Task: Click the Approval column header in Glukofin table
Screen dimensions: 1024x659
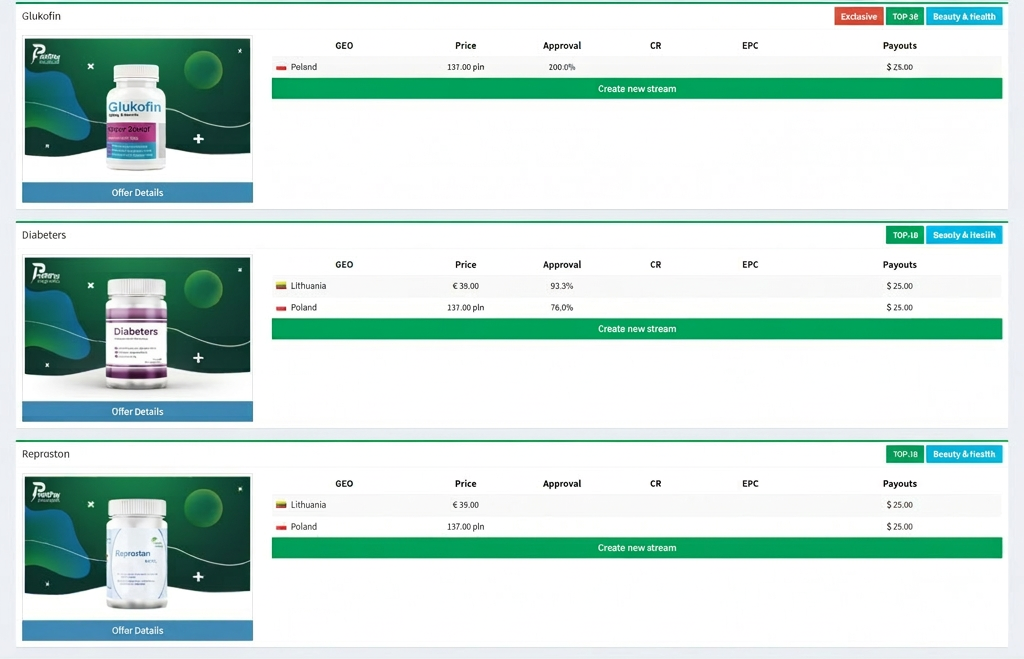Action: [x=562, y=46]
